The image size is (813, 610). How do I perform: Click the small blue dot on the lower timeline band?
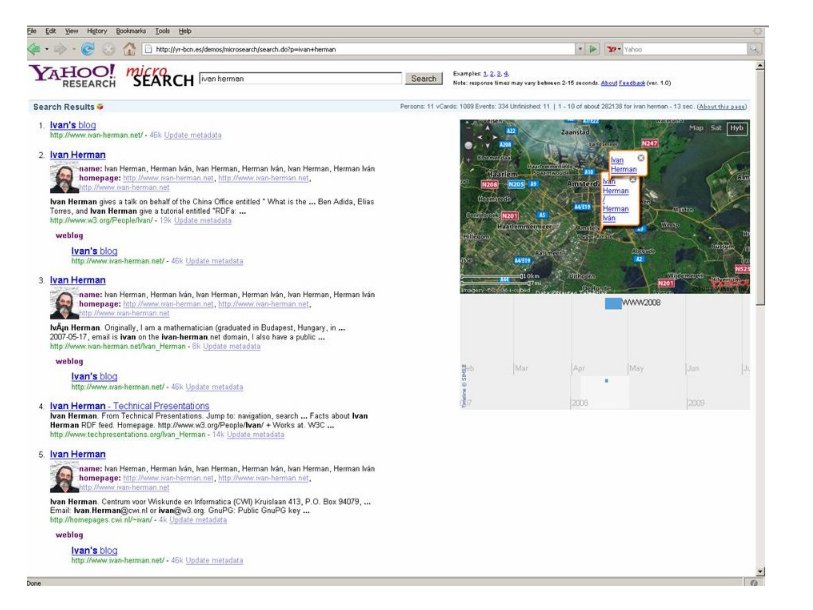(606, 381)
